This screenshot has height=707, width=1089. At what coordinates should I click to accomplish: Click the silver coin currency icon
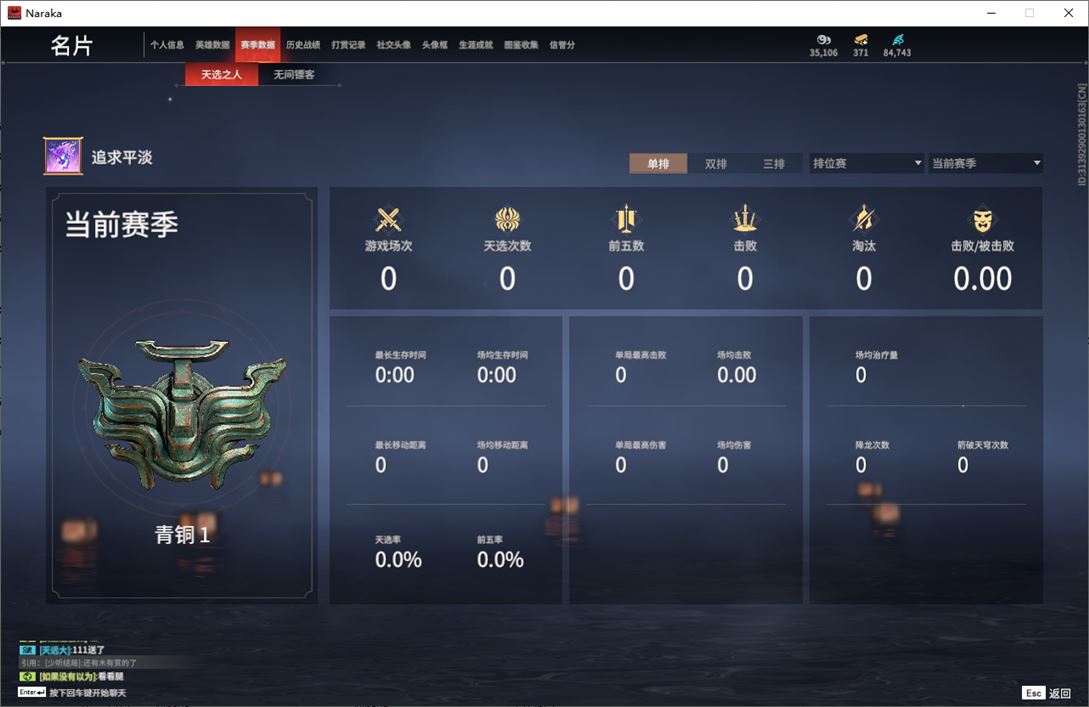[824, 40]
